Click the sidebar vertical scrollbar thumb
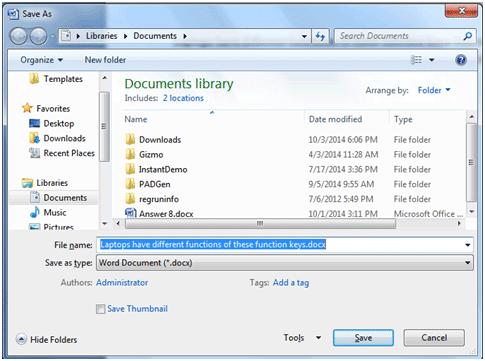This screenshot has width=485, height=361. click(x=104, y=127)
